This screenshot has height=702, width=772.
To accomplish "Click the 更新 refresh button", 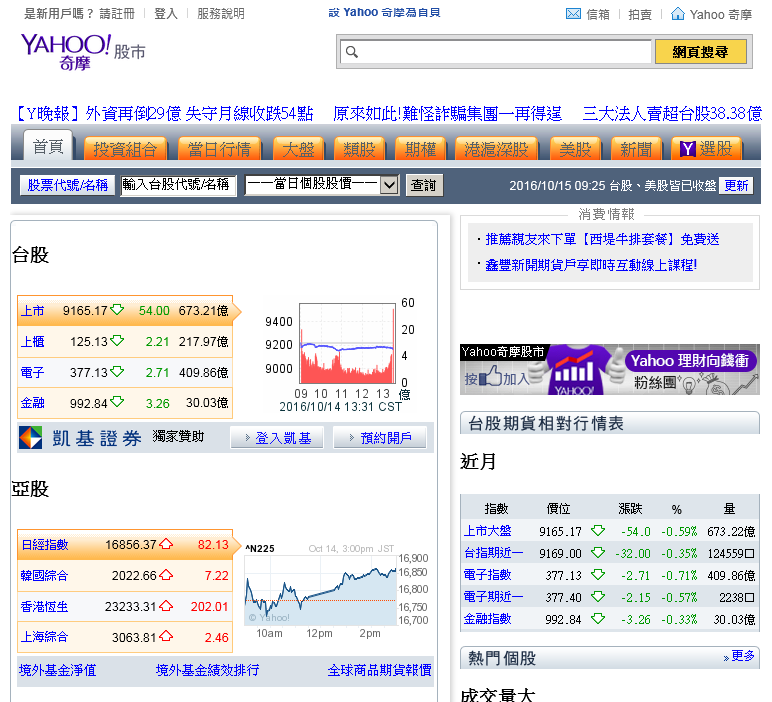I will coord(736,185).
